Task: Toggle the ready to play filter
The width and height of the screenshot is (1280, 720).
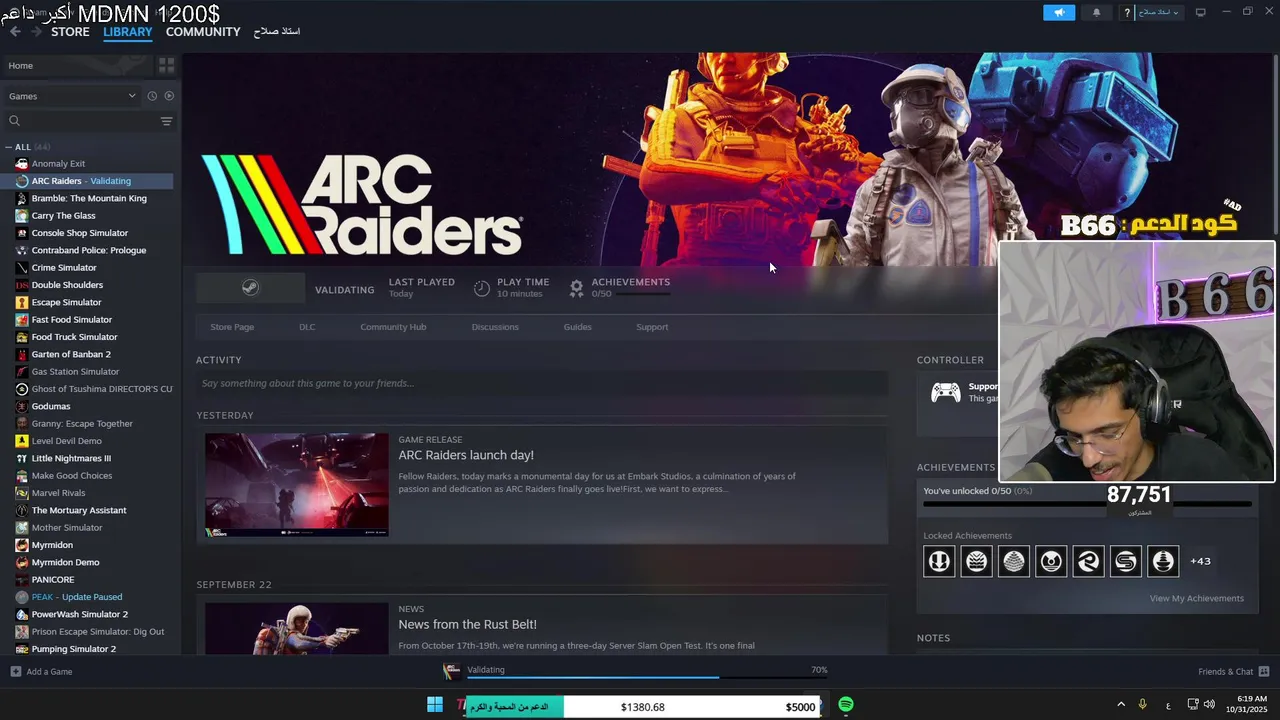Action: tap(169, 96)
